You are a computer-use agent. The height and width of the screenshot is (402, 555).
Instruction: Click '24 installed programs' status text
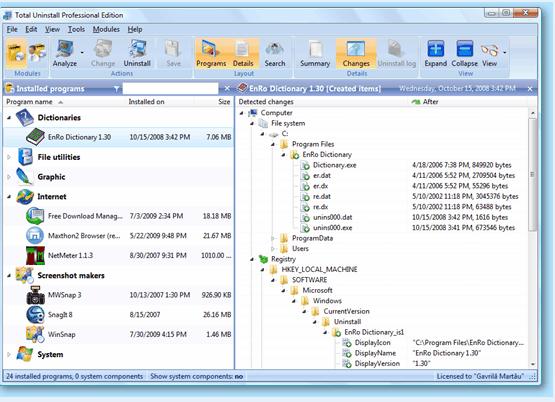(x=39, y=376)
